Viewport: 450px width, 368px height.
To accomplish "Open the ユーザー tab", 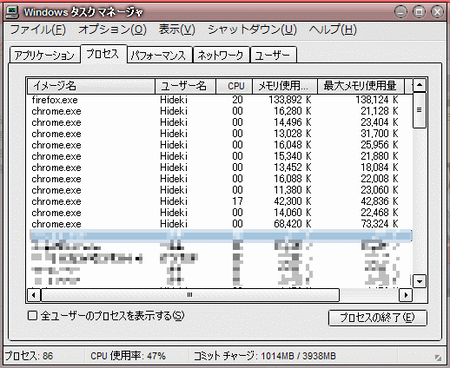I will coord(273,55).
